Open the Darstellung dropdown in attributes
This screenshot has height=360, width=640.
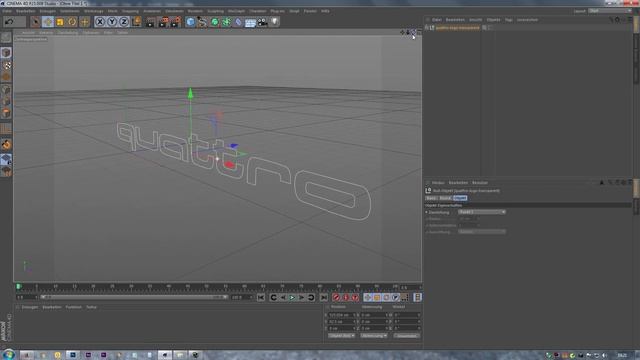coord(482,212)
